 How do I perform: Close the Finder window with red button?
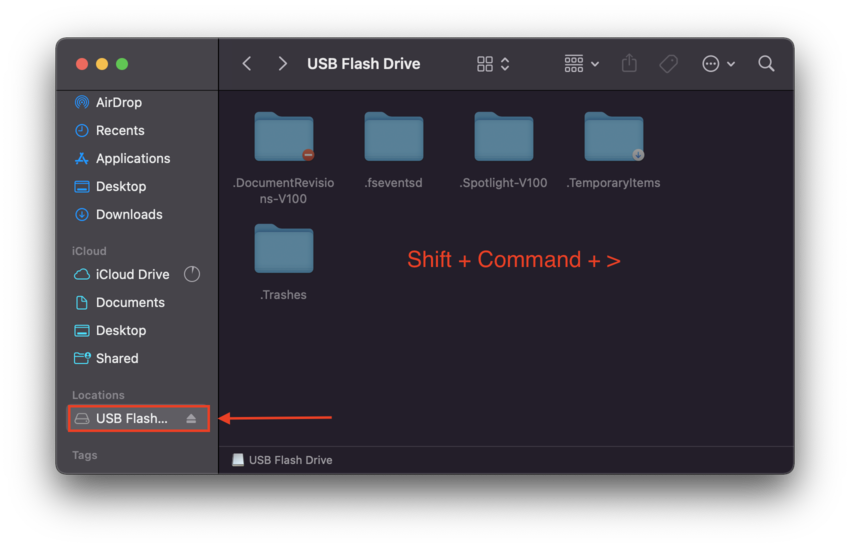pyautogui.click(x=82, y=64)
